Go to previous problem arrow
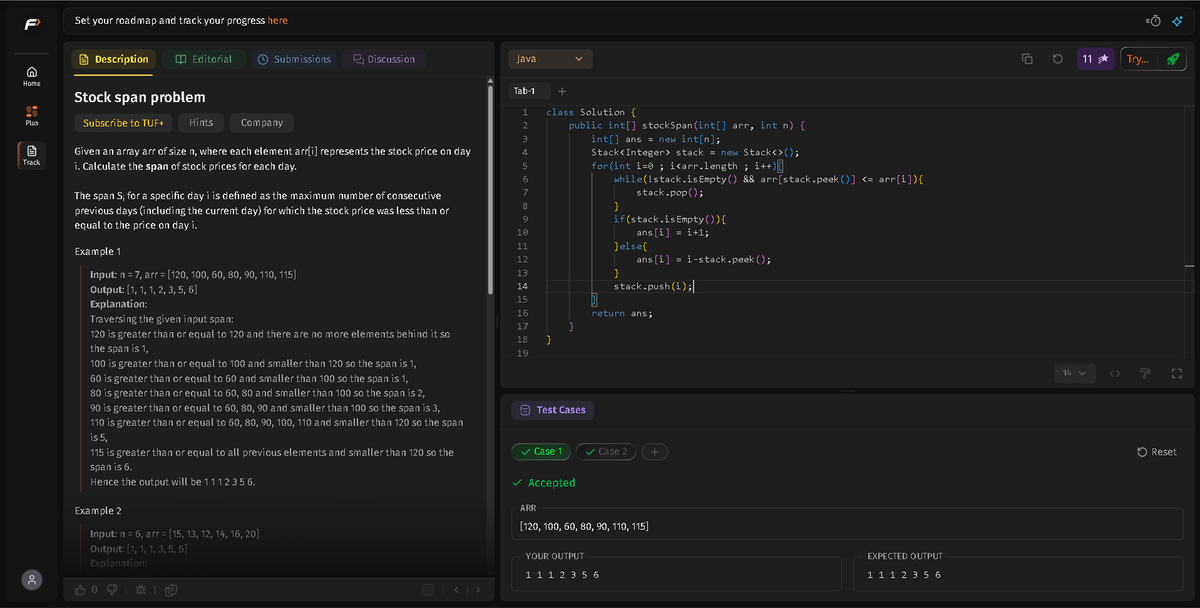1200x608 pixels. [x=457, y=590]
